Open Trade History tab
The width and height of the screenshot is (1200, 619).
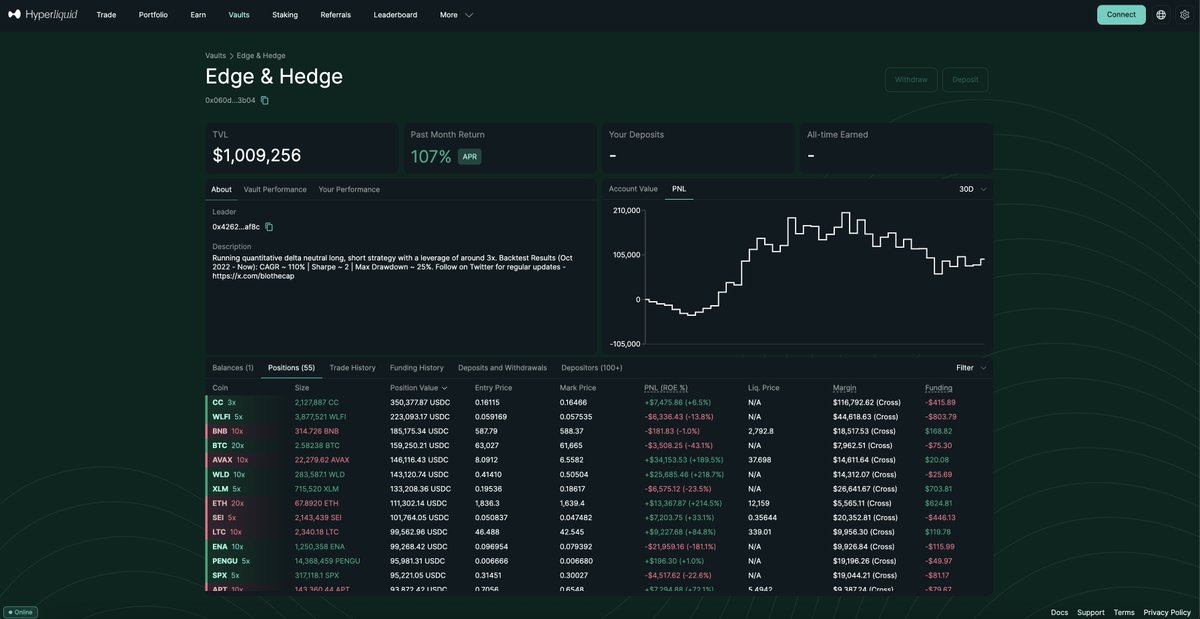coord(352,368)
